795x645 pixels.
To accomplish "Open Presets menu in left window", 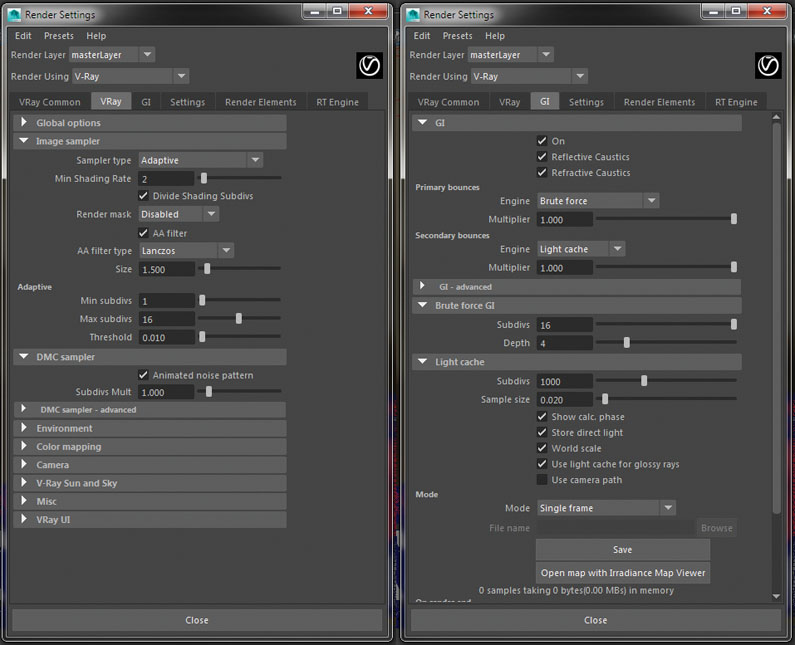I will pyautogui.click(x=59, y=36).
